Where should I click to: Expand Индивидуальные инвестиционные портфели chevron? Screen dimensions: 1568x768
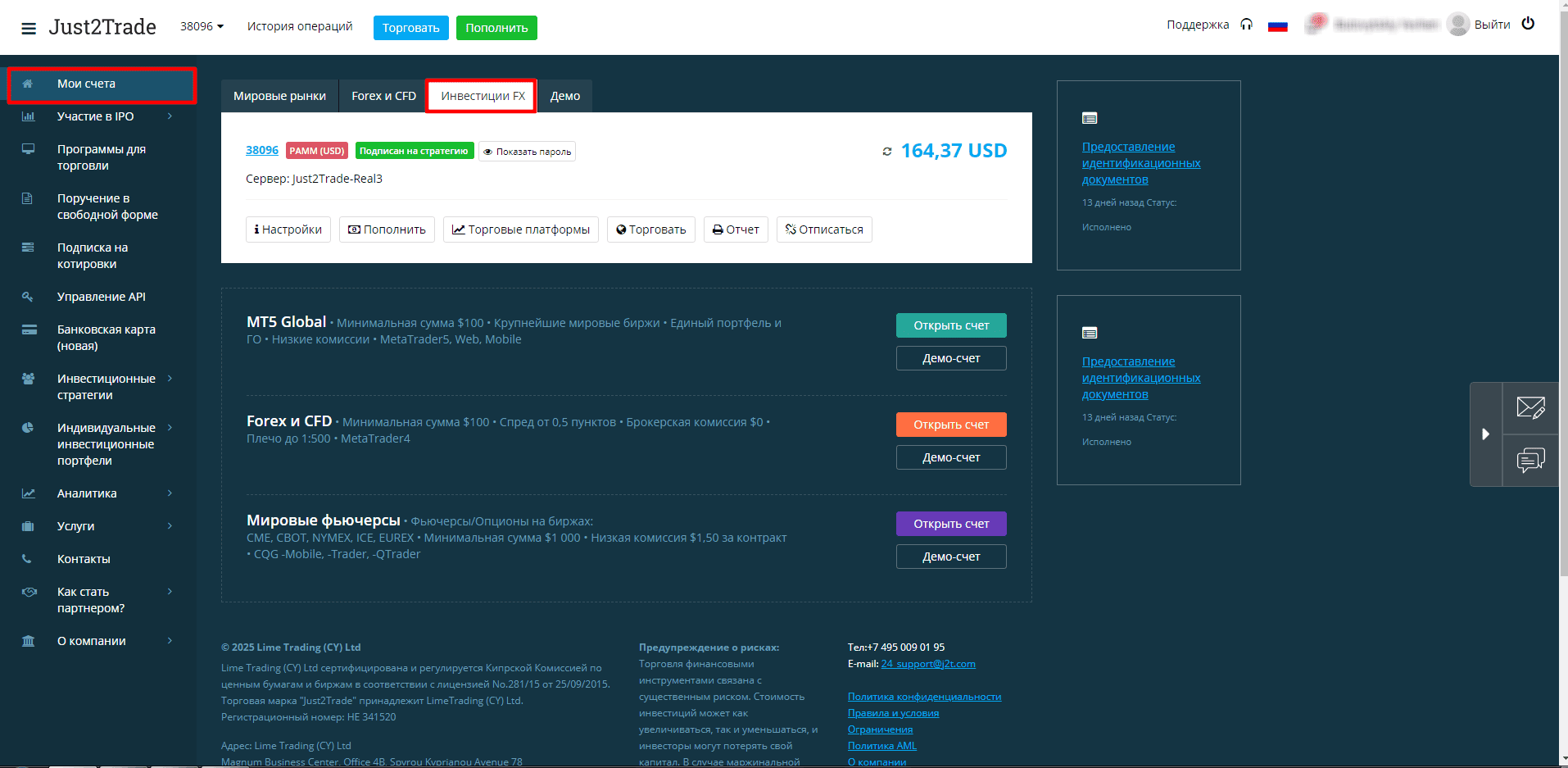(x=170, y=428)
